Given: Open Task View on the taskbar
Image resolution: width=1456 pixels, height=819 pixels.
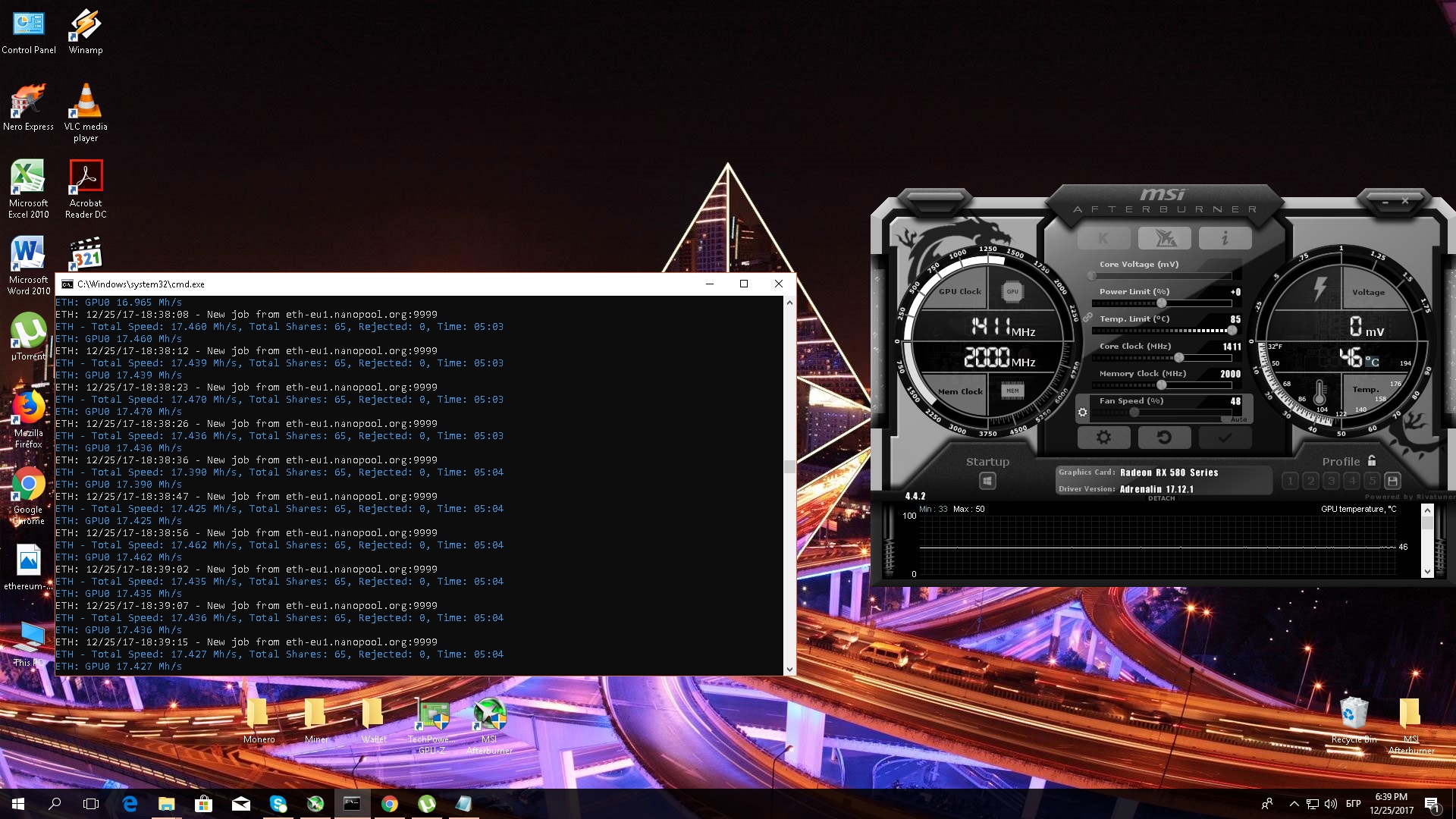Looking at the screenshot, I should pyautogui.click(x=91, y=804).
